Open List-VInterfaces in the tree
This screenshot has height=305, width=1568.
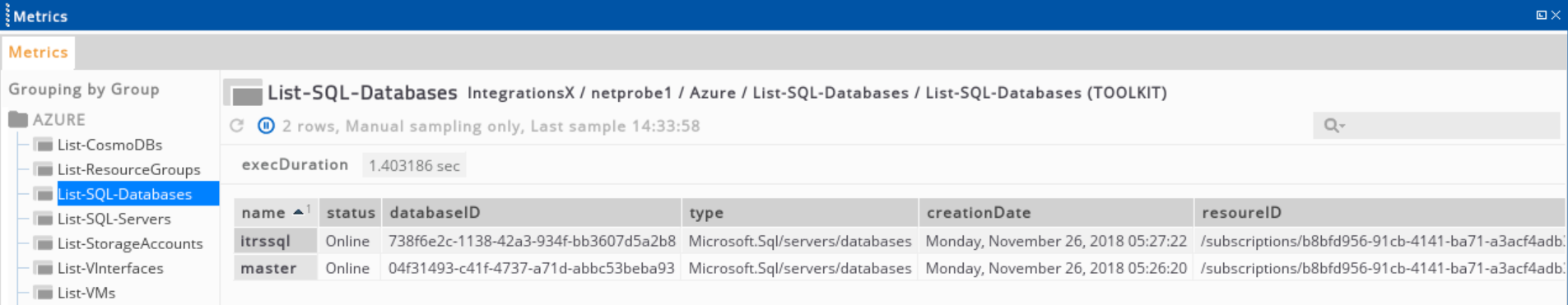pyautogui.click(x=110, y=268)
